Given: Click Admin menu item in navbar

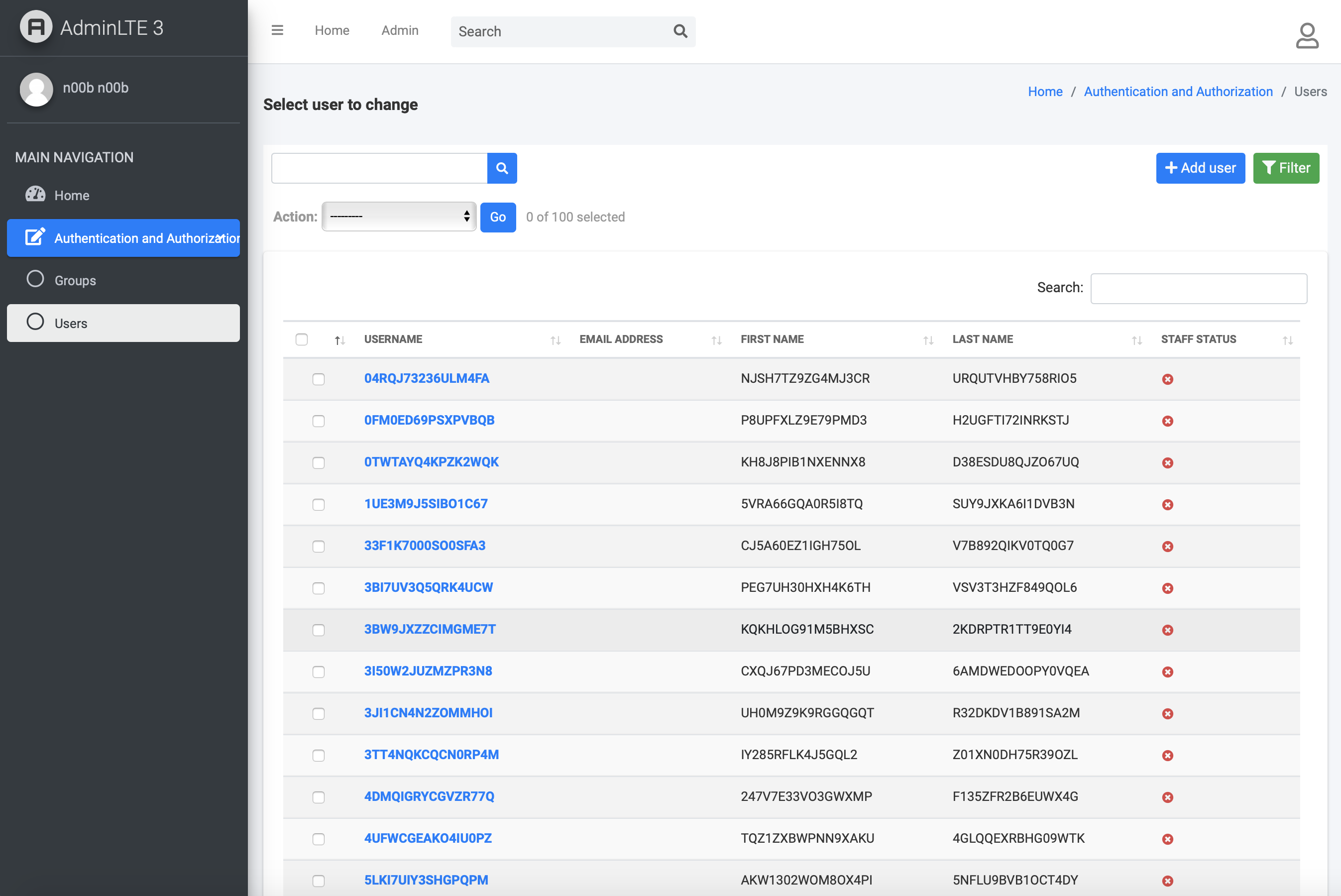Looking at the screenshot, I should [400, 30].
